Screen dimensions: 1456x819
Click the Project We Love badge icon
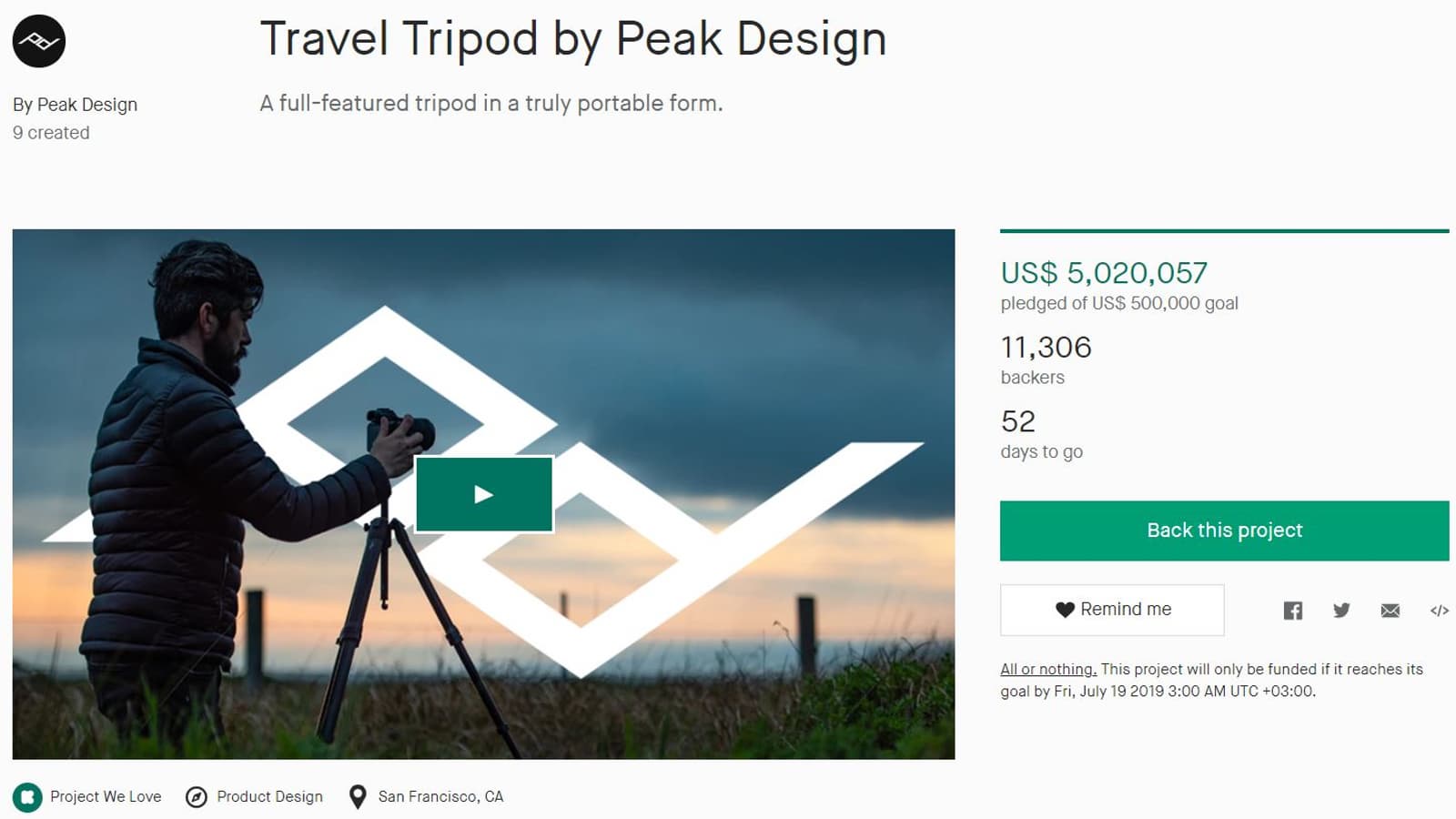point(27,797)
